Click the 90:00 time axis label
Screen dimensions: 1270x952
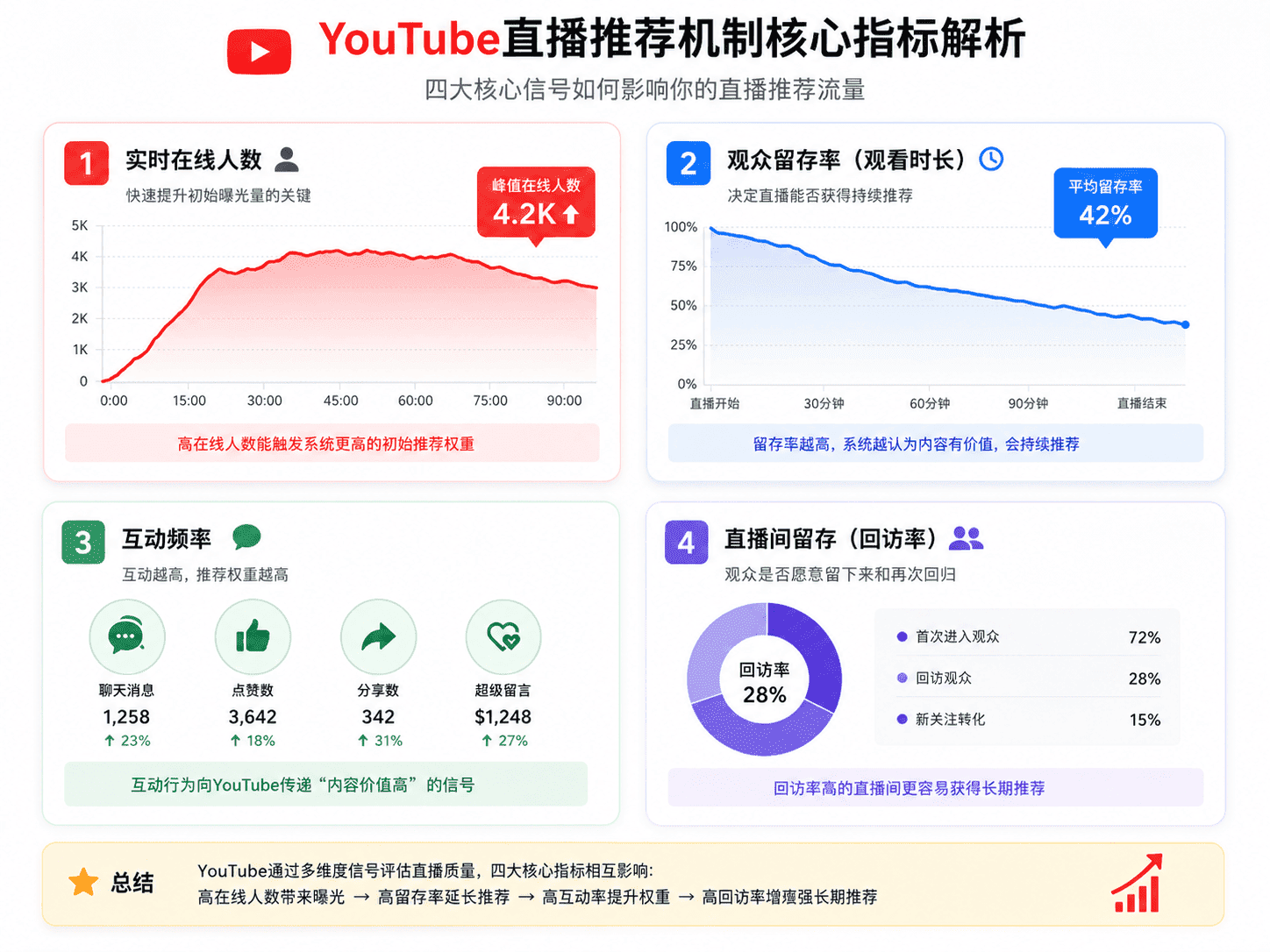pos(564,401)
